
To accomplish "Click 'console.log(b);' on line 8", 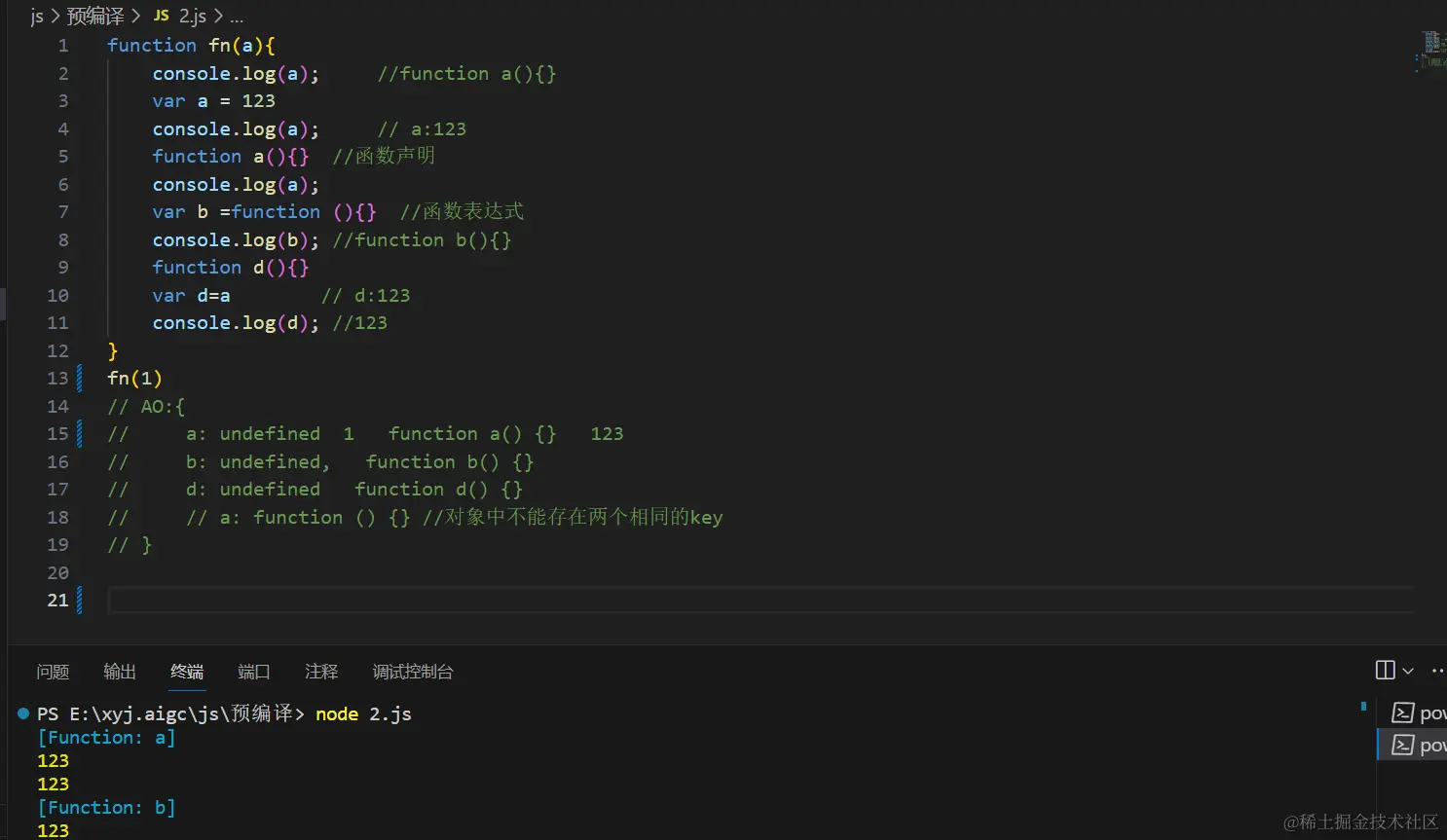I will [x=236, y=240].
